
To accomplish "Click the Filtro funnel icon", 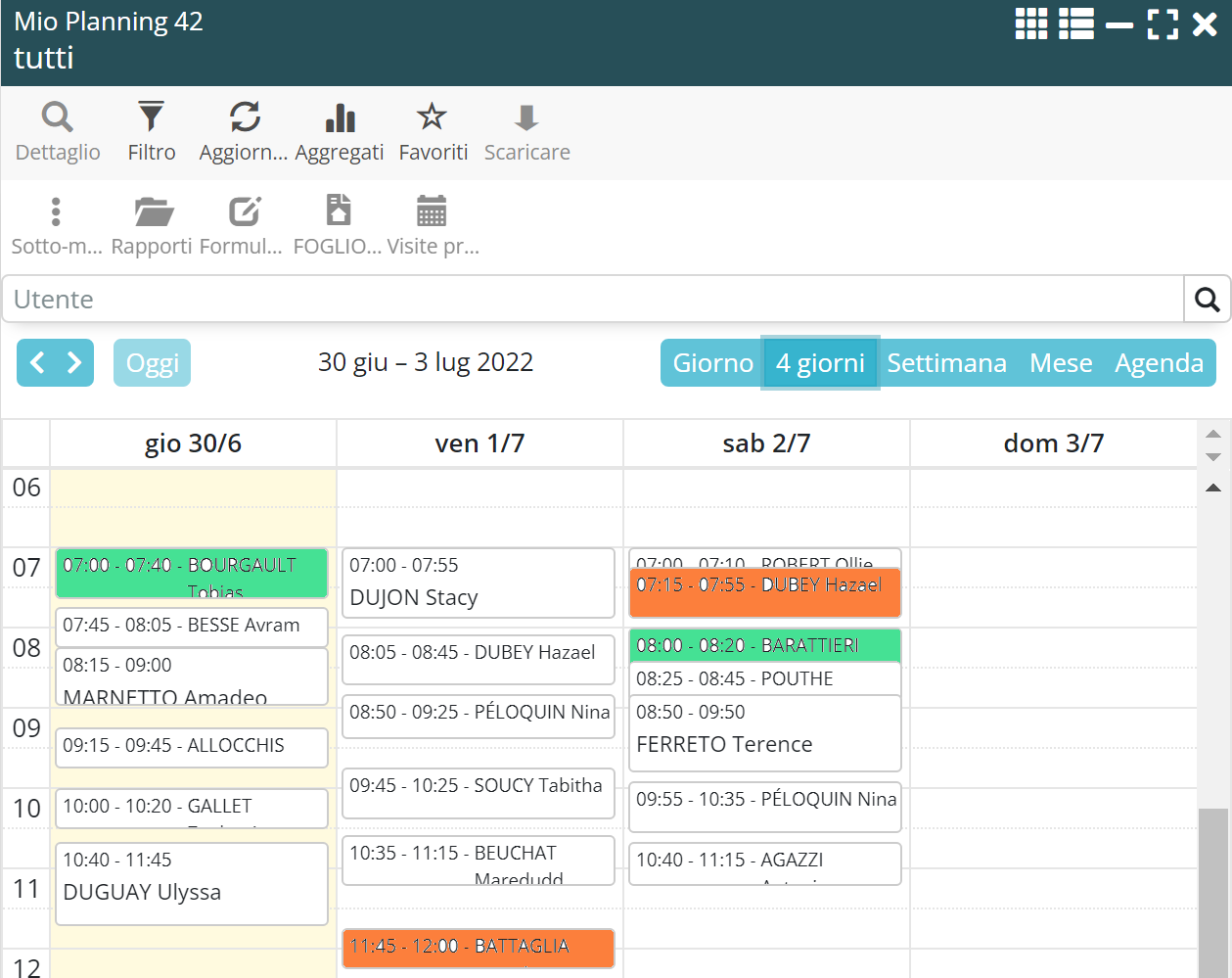I will click(151, 118).
